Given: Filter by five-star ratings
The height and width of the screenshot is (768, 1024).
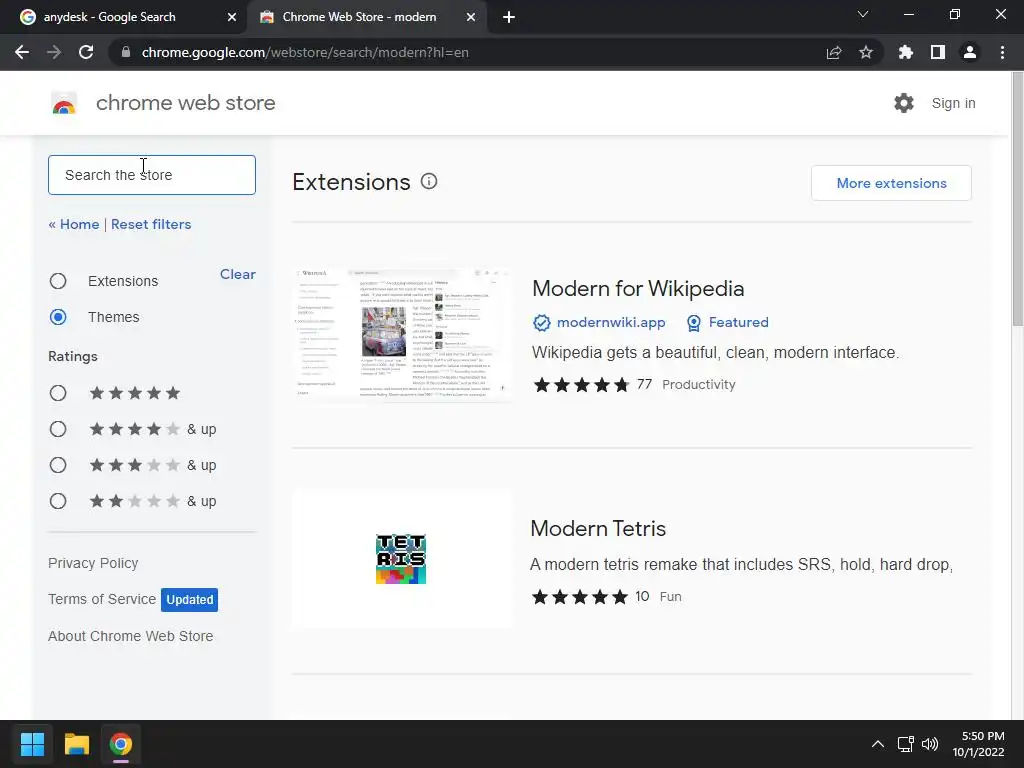Looking at the screenshot, I should (x=58, y=393).
